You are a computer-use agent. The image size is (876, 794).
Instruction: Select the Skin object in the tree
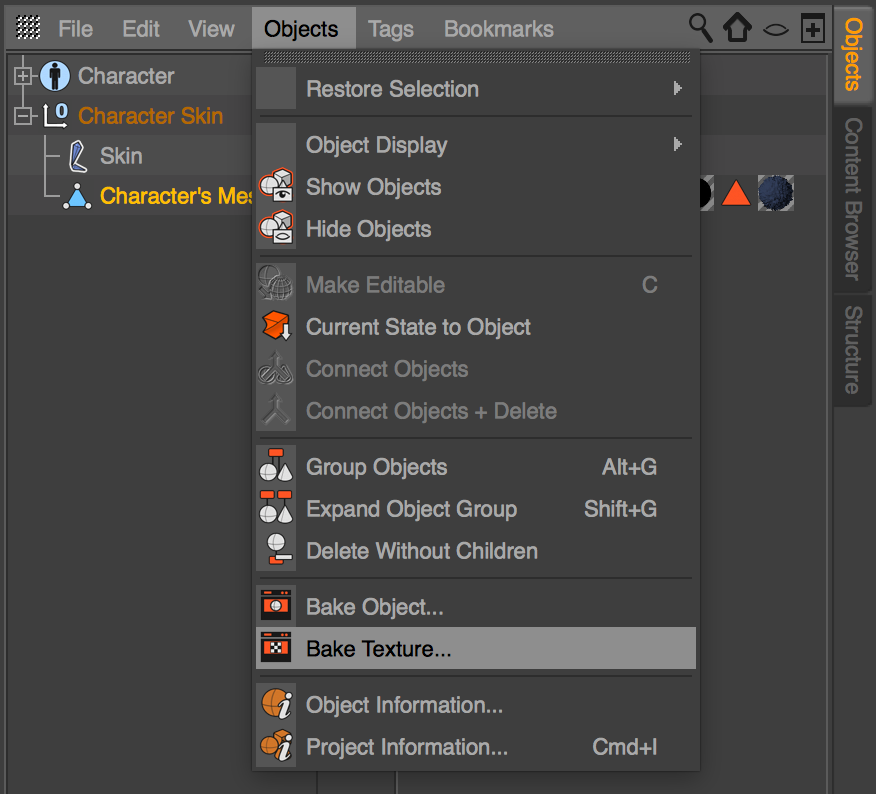120,156
